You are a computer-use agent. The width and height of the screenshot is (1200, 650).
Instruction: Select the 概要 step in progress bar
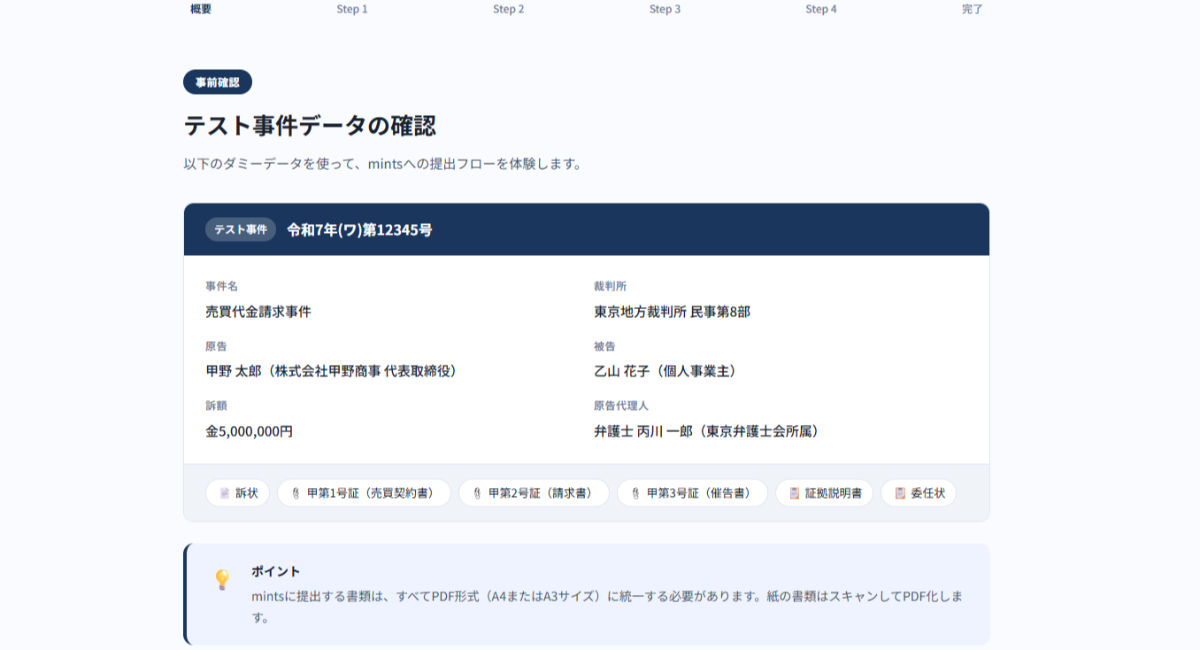point(201,9)
